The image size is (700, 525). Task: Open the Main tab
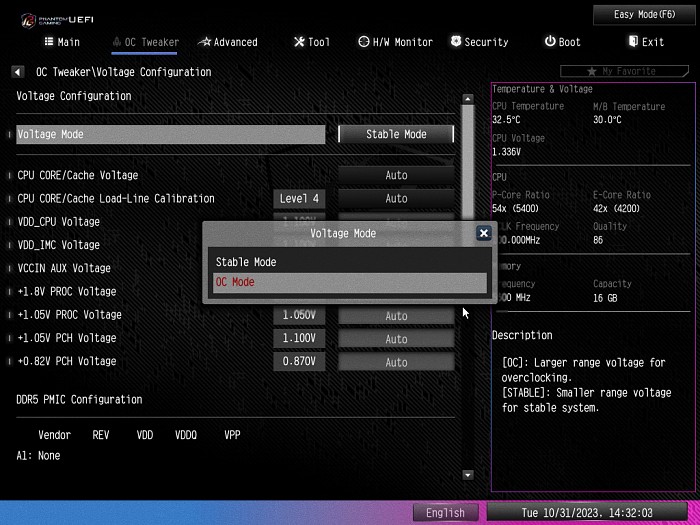click(x=62, y=42)
